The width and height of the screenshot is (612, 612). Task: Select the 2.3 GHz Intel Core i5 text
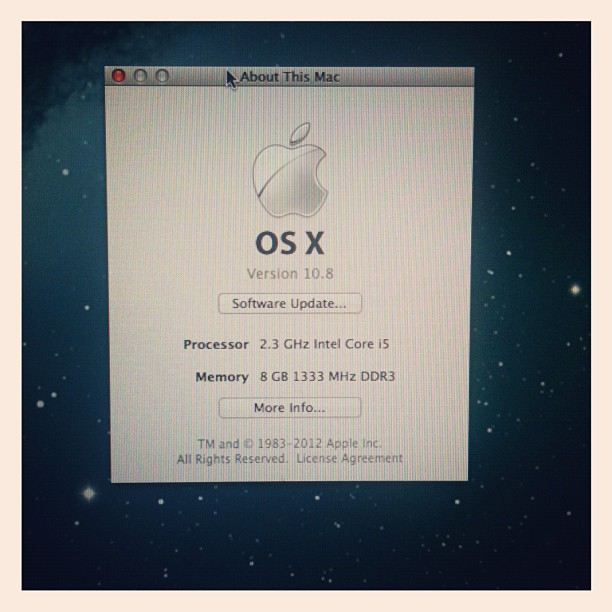(x=324, y=344)
